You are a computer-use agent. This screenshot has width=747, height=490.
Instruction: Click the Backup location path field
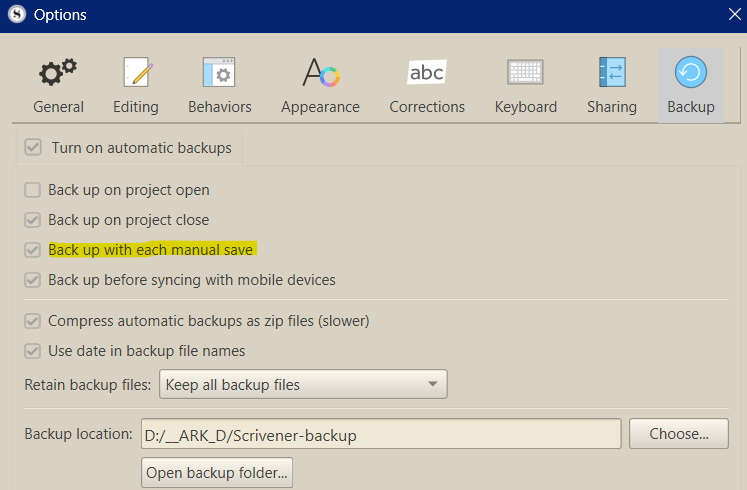(x=380, y=435)
